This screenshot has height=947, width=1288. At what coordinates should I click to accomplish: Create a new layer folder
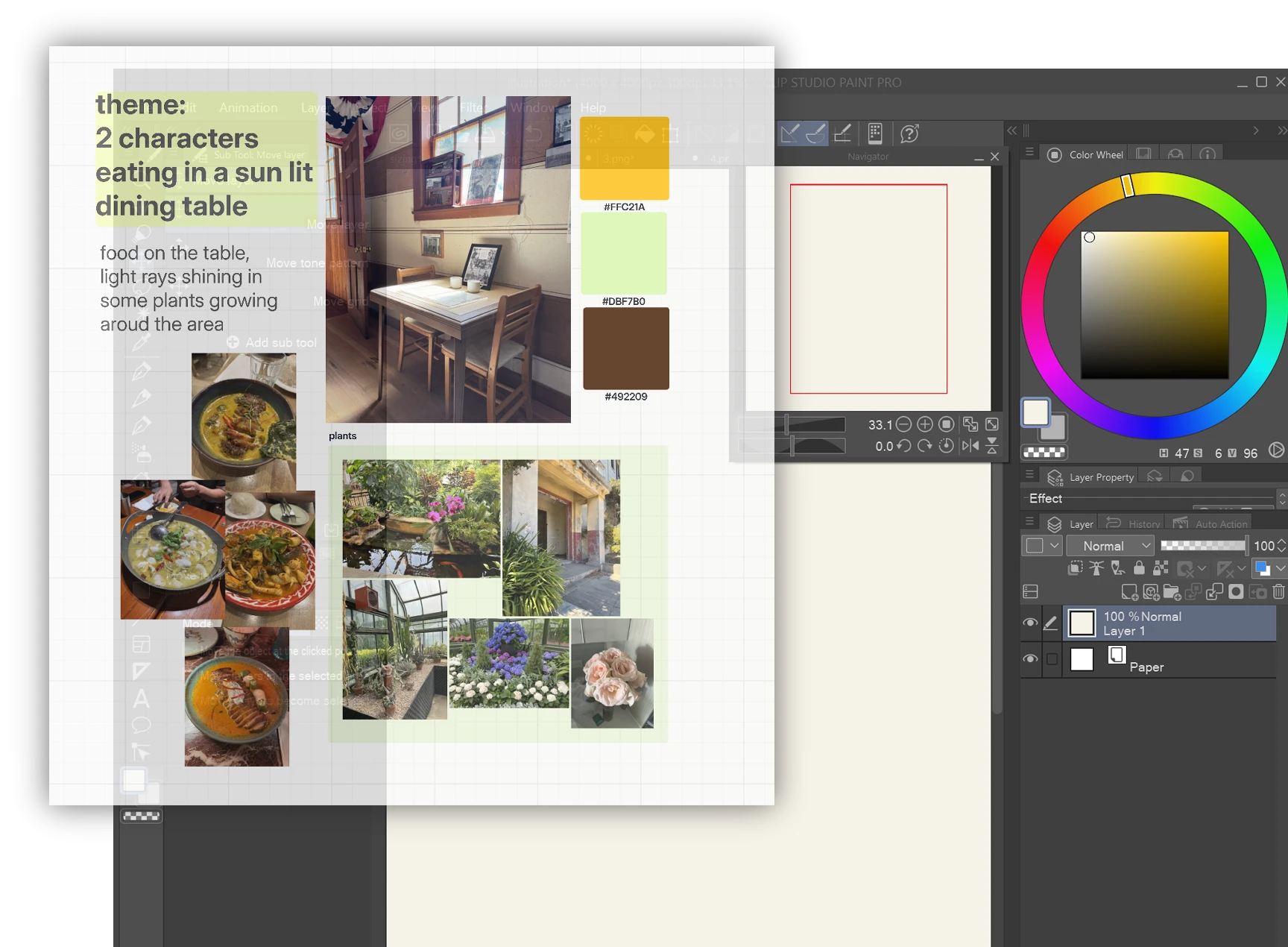[x=1172, y=592]
